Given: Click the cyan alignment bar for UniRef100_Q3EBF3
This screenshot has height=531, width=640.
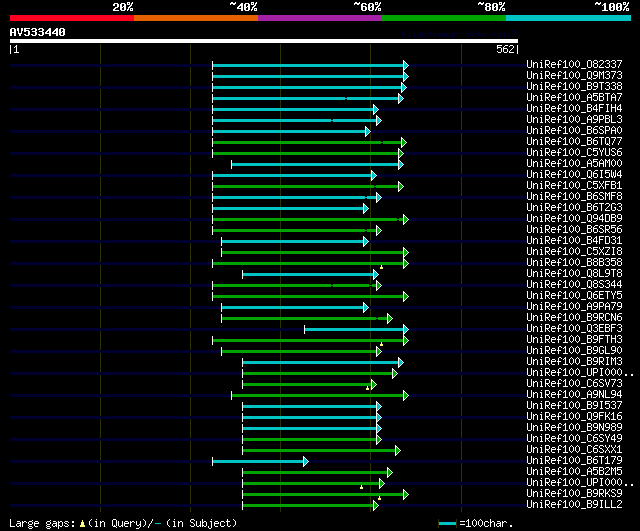Looking at the screenshot, I should [x=354, y=329].
